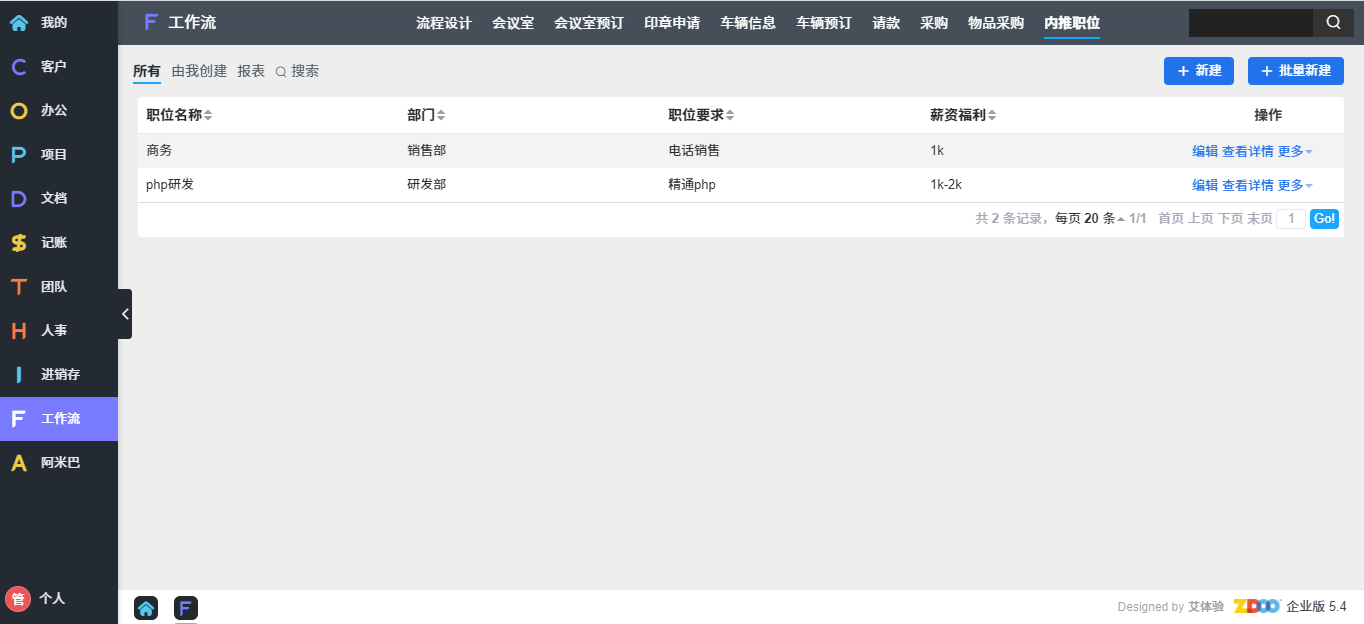This screenshot has width=1364, height=624.
Task: Expand 更多 dropdown for php研发 row
Action: point(1295,185)
